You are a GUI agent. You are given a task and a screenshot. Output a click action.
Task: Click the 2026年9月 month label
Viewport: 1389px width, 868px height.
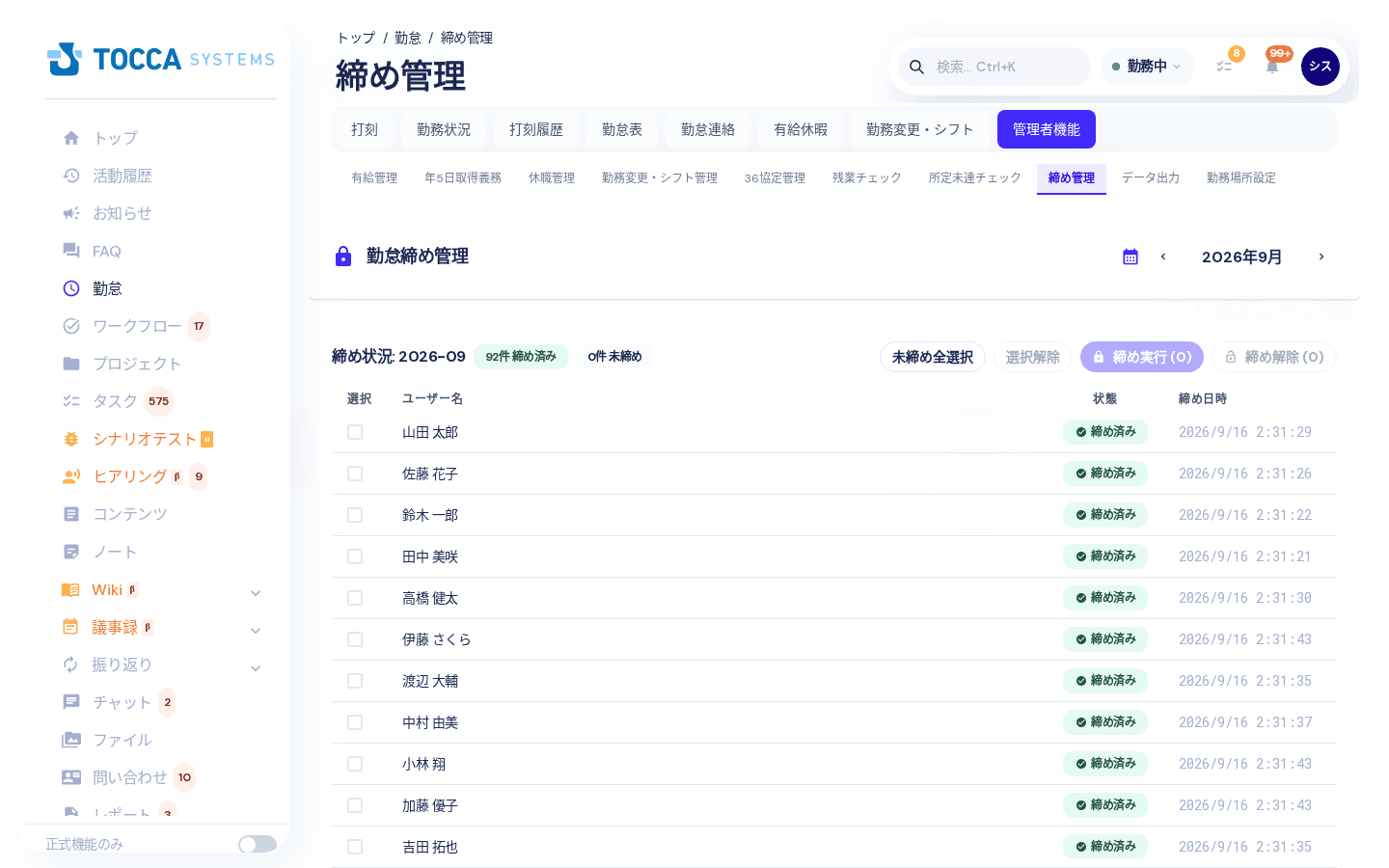pyautogui.click(x=1242, y=257)
